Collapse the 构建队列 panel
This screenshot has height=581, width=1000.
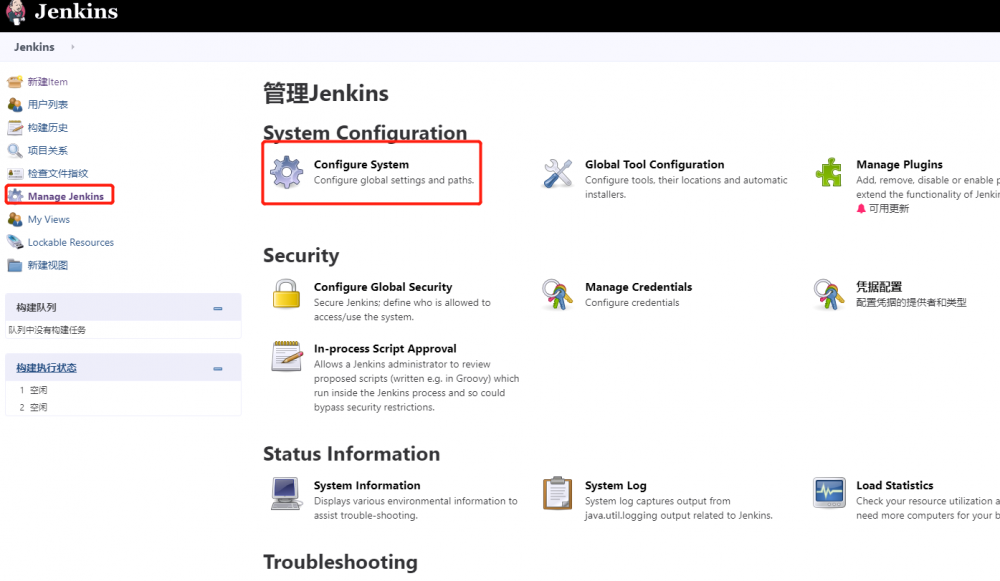(218, 307)
